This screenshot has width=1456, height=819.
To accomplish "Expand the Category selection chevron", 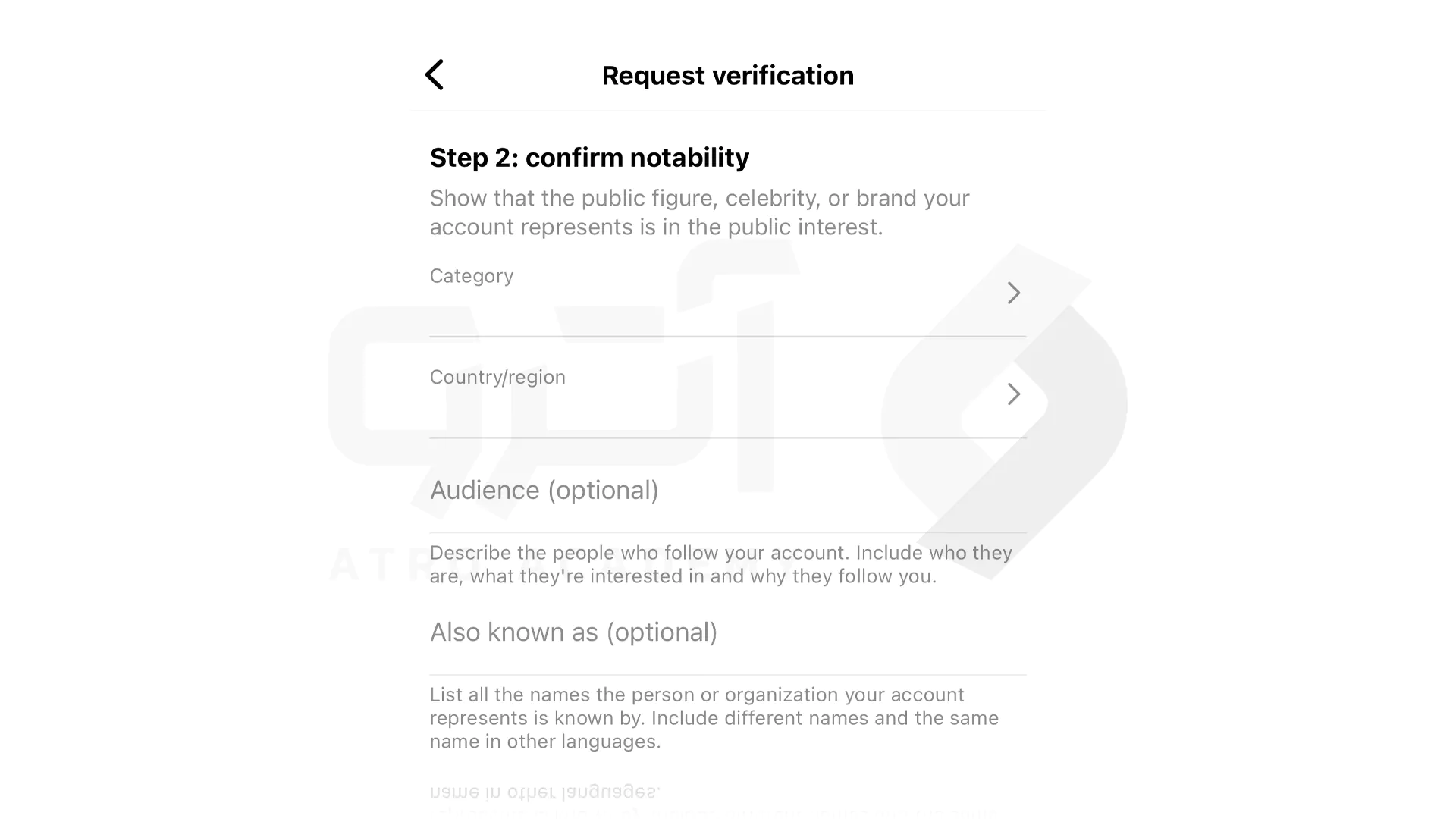I will coord(1012,293).
